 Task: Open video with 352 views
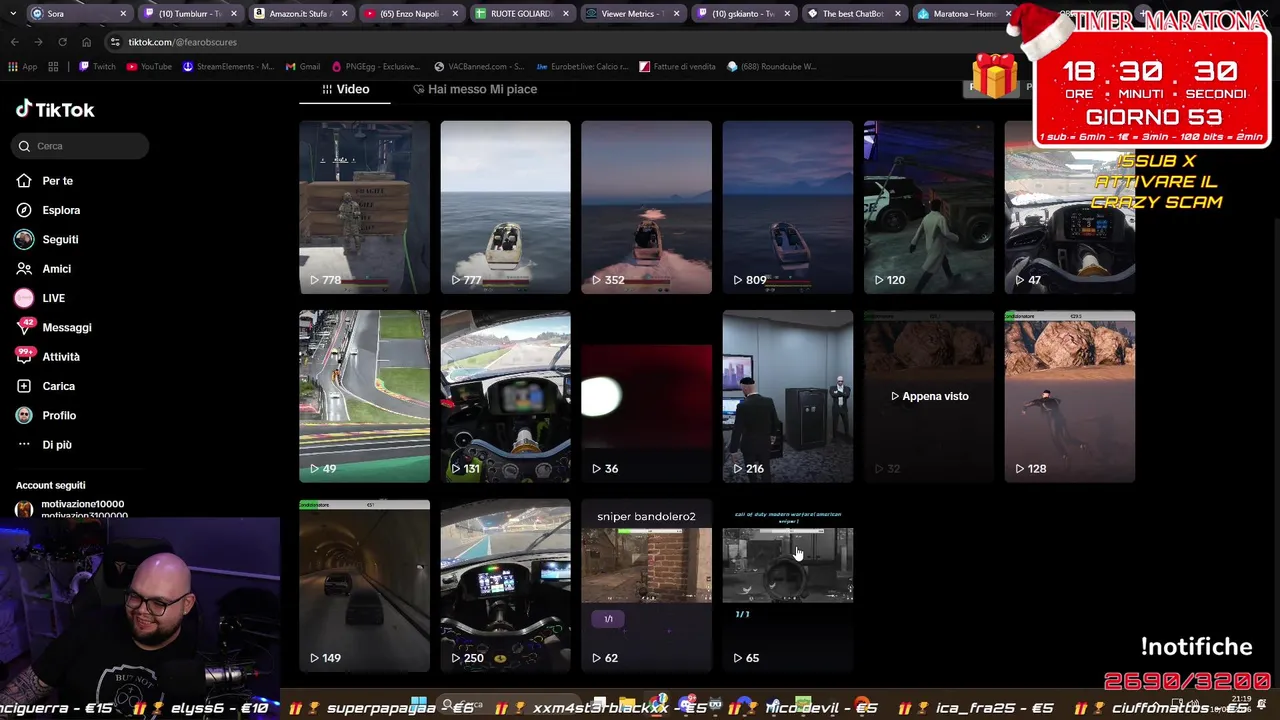pos(646,207)
